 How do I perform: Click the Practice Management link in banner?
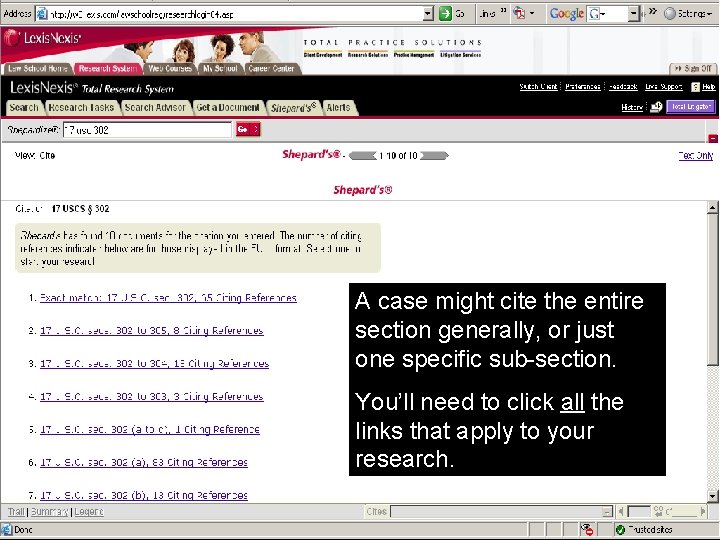click(414, 55)
